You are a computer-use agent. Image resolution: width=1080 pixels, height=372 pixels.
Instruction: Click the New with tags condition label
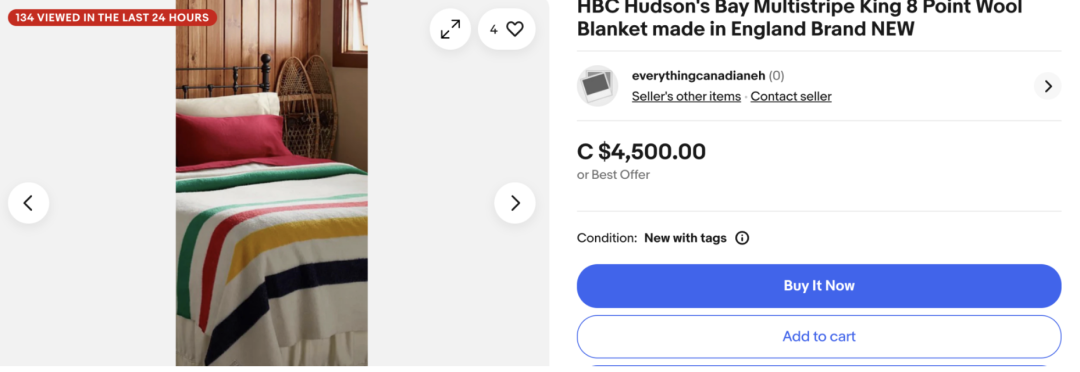tap(685, 238)
